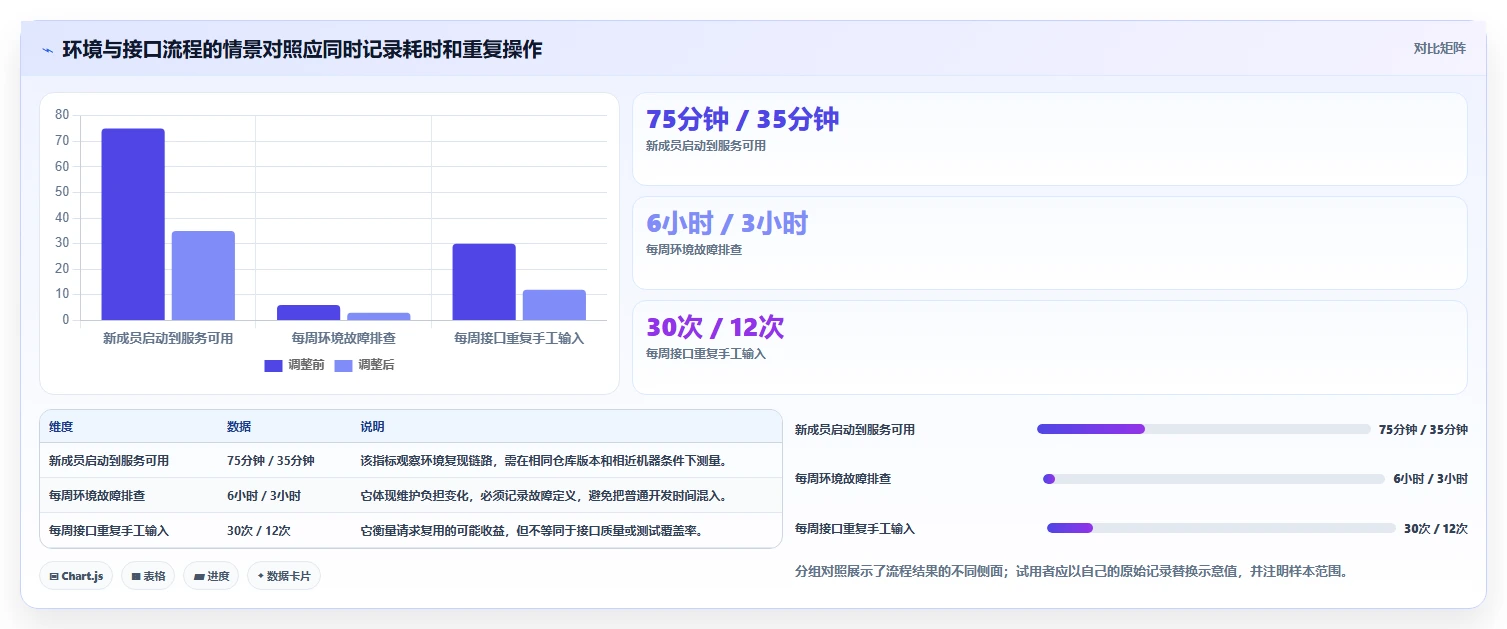Click the 75分钟 / 35分钟 table cell
The height and width of the screenshot is (629, 1507).
click(x=271, y=461)
